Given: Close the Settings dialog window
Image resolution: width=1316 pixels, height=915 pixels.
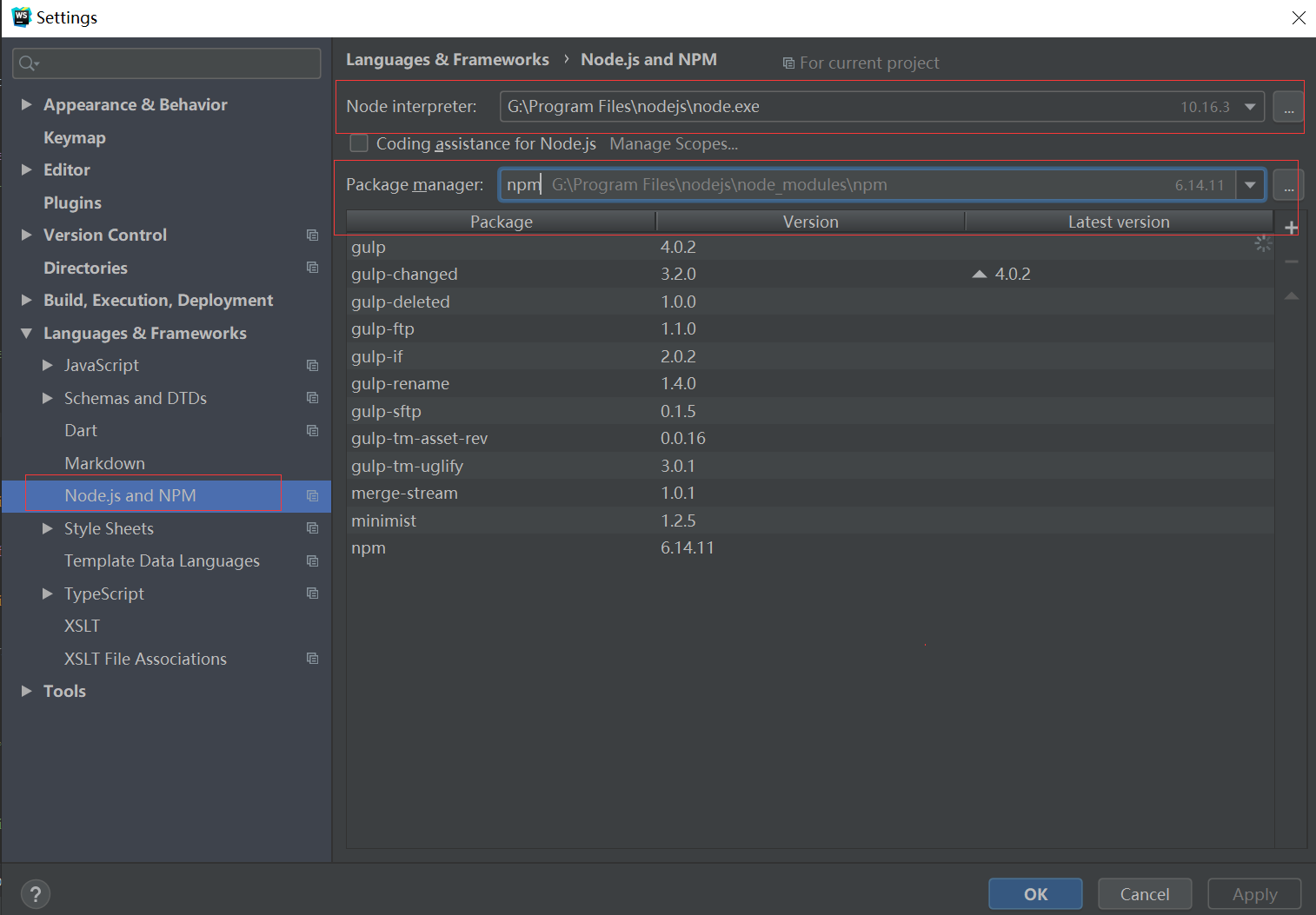Looking at the screenshot, I should 1299,17.
